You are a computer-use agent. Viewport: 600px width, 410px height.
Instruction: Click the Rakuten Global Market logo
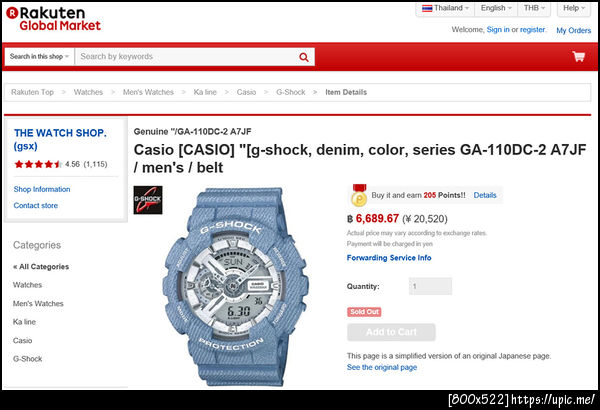pyautogui.click(x=54, y=19)
